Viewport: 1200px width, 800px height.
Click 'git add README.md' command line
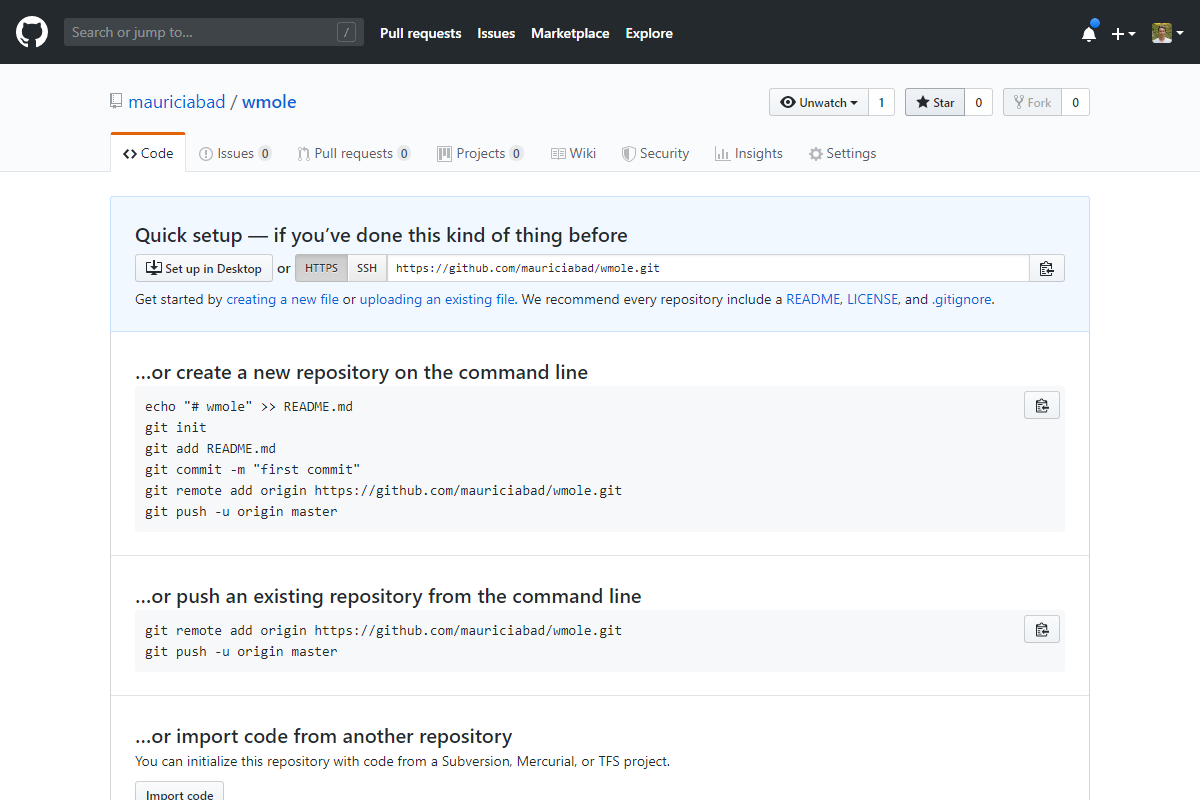tap(210, 448)
